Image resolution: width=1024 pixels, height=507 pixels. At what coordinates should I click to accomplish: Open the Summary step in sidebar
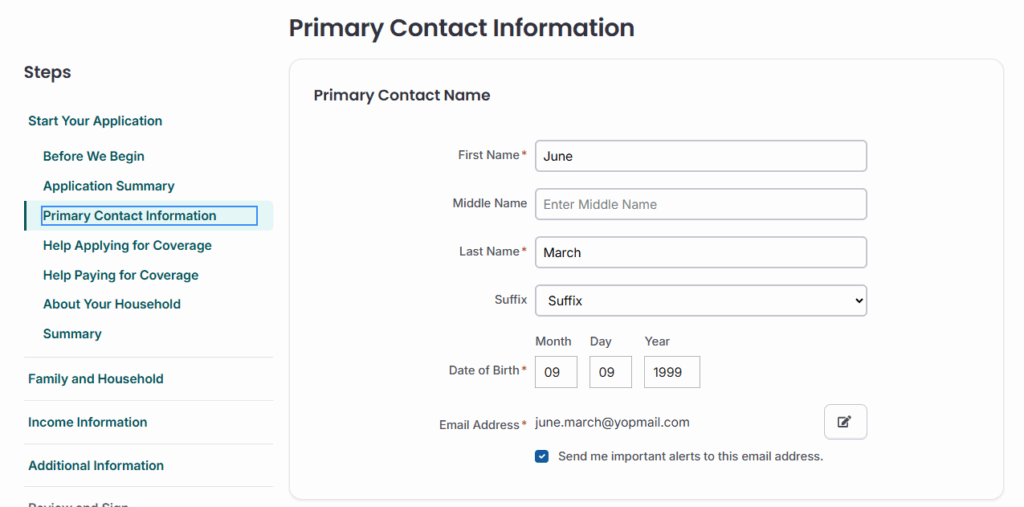click(72, 334)
